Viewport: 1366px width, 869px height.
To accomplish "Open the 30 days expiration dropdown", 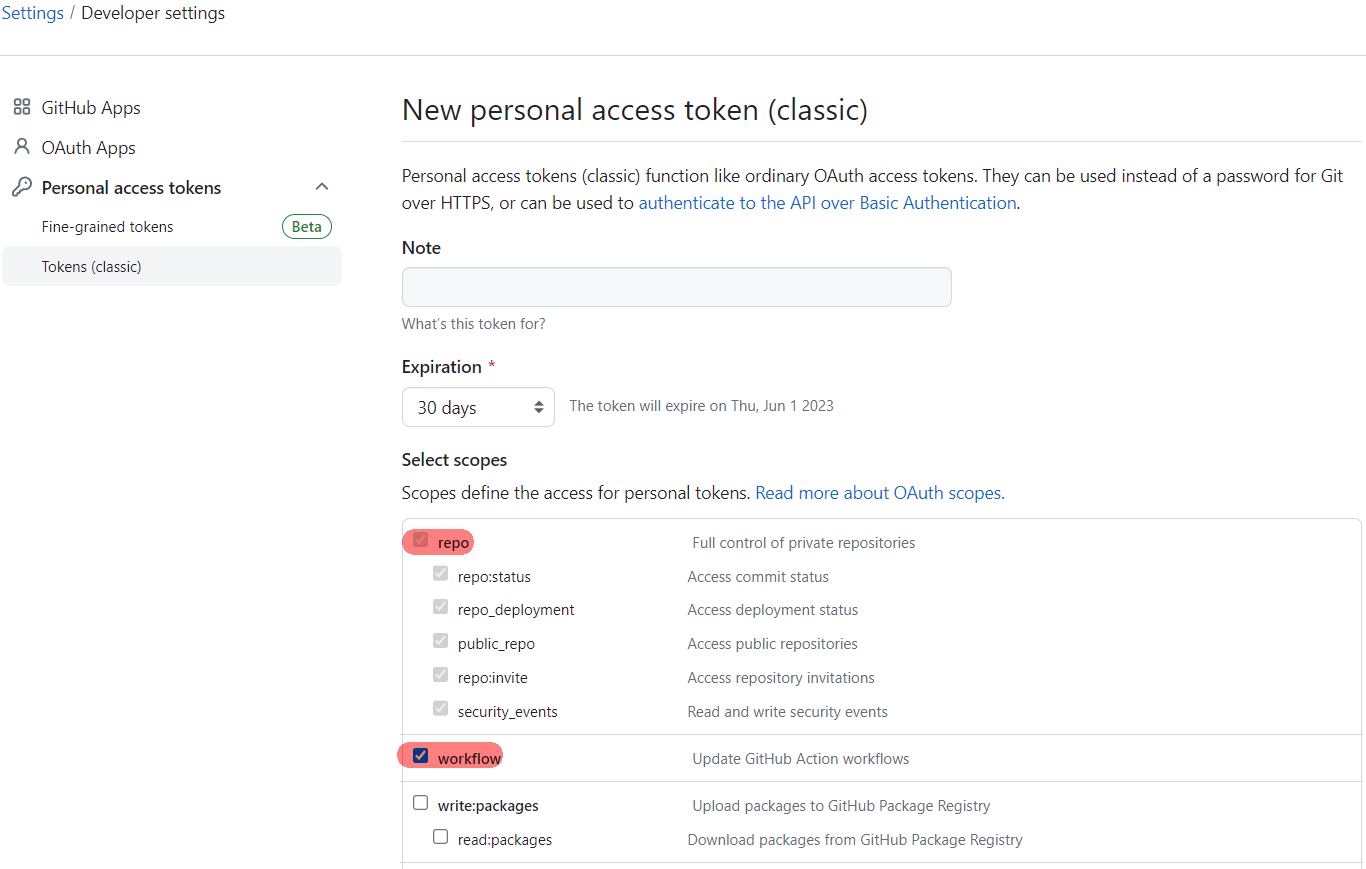I will point(478,407).
